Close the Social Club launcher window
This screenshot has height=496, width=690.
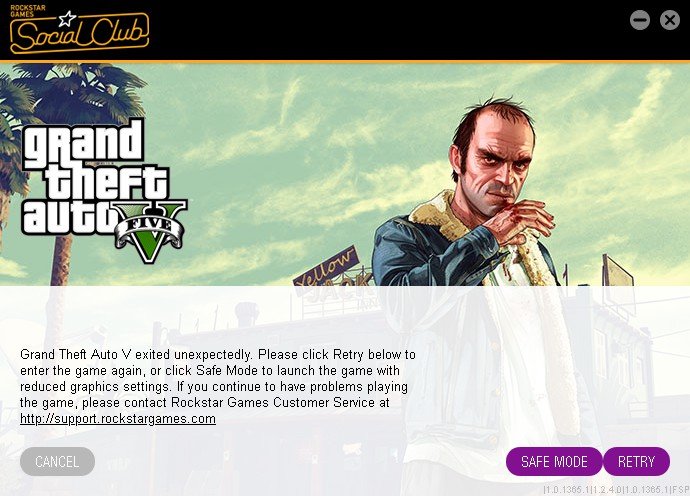tap(670, 20)
